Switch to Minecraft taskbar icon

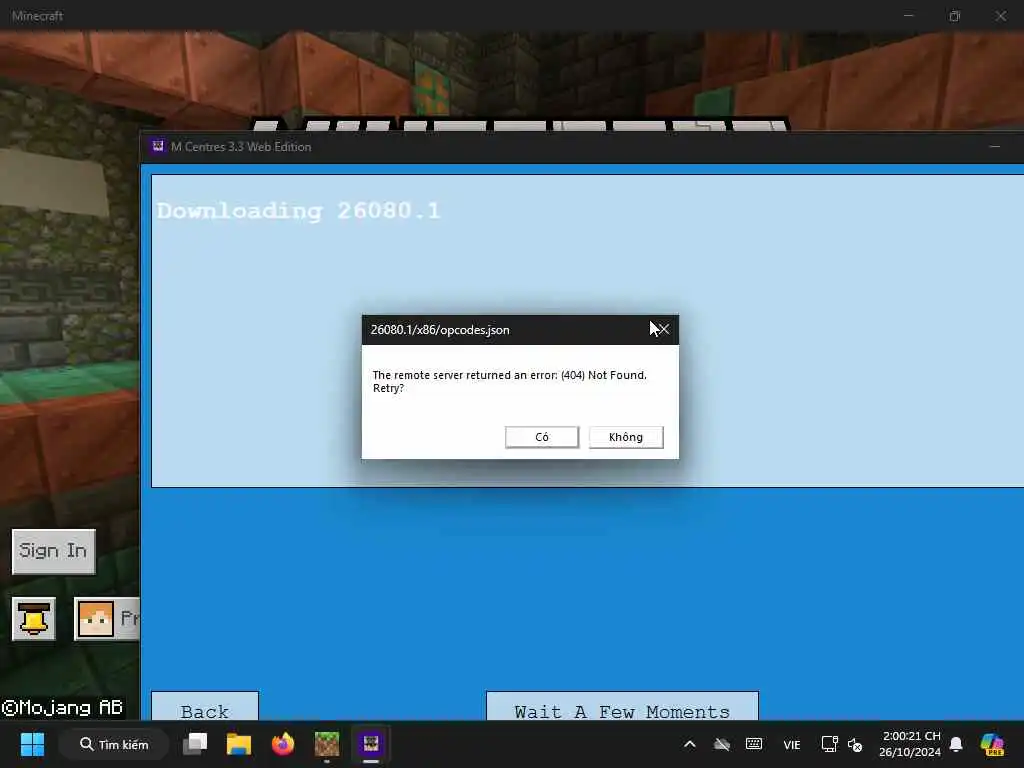[327, 744]
